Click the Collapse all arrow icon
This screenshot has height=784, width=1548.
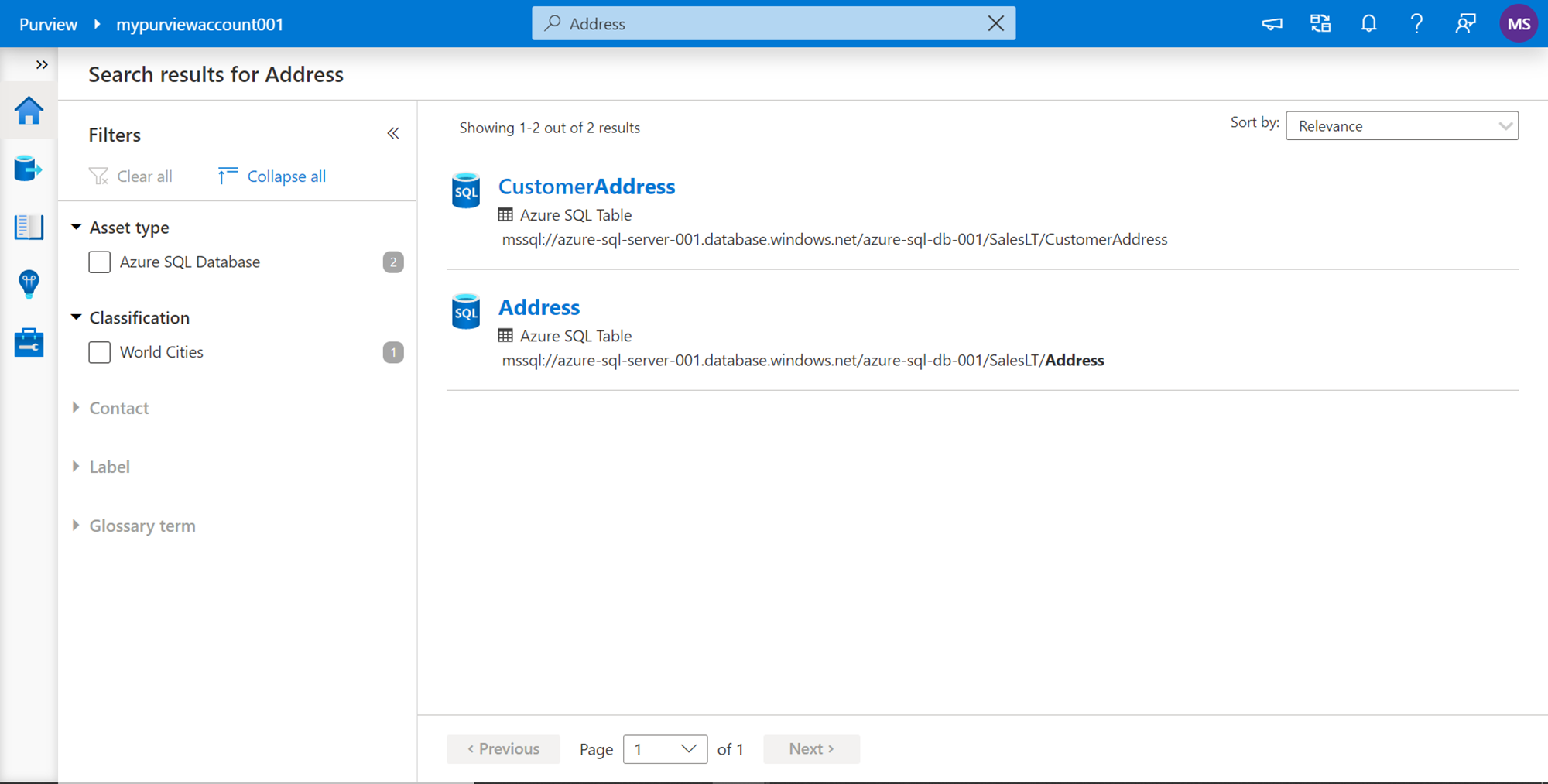pos(228,176)
